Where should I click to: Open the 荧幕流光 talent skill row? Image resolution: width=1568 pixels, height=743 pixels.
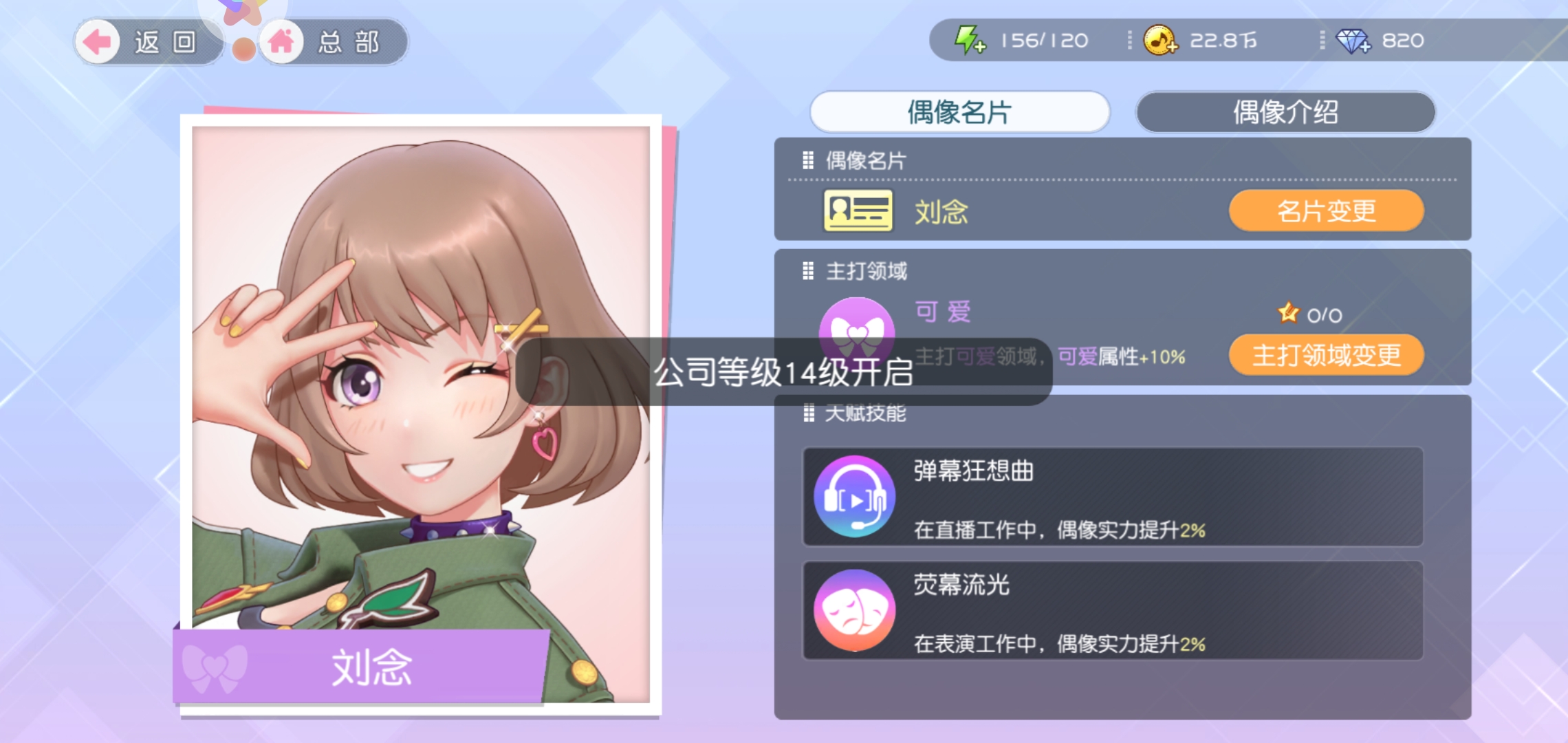tap(1113, 610)
